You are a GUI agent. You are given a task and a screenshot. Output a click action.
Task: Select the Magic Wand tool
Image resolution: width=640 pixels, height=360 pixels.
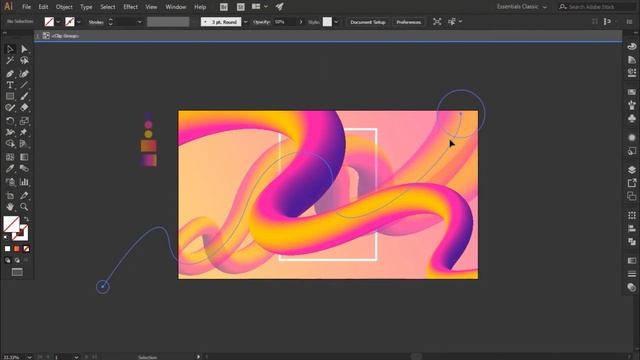(10, 61)
